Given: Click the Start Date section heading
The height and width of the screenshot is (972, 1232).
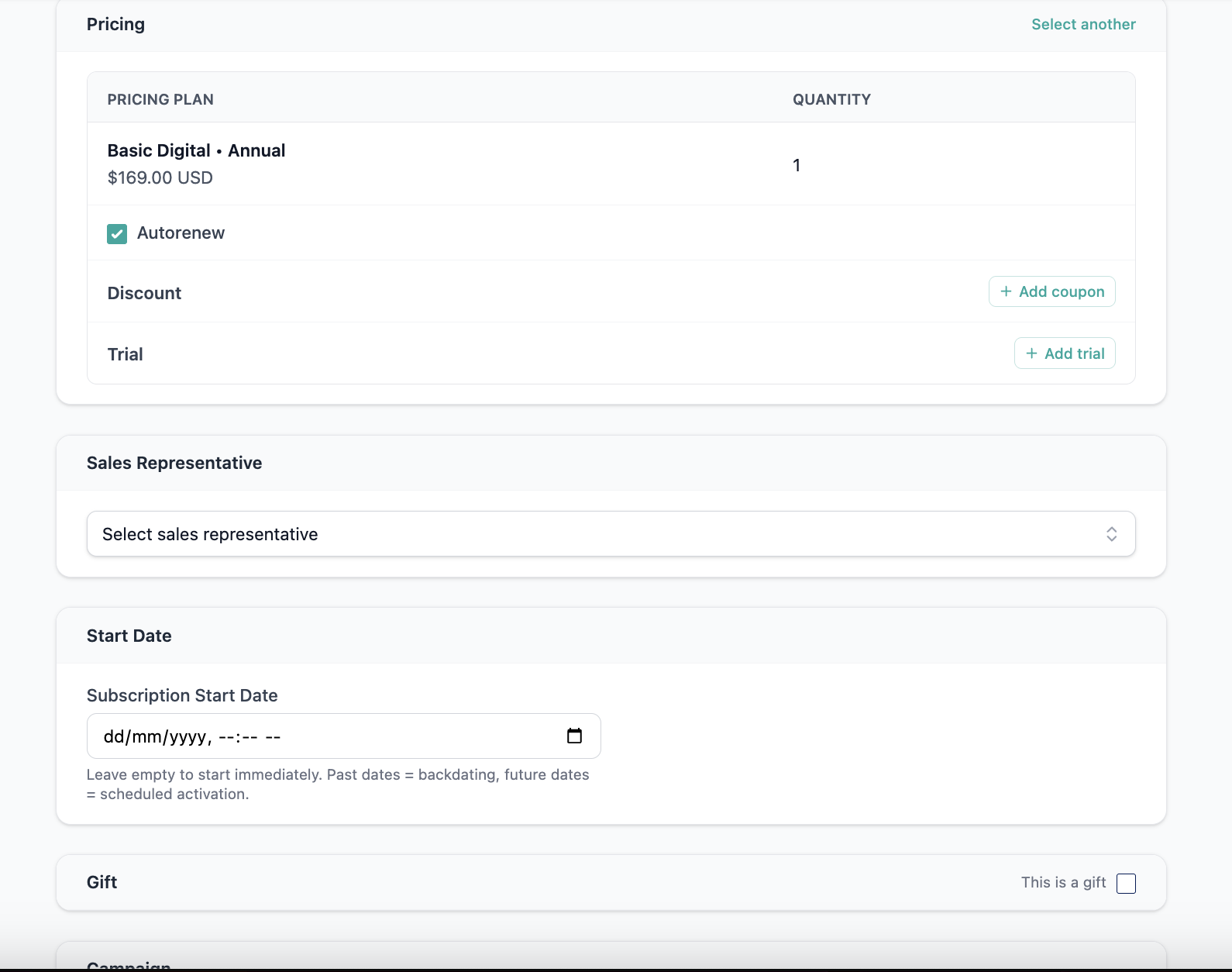Looking at the screenshot, I should tap(129, 636).
